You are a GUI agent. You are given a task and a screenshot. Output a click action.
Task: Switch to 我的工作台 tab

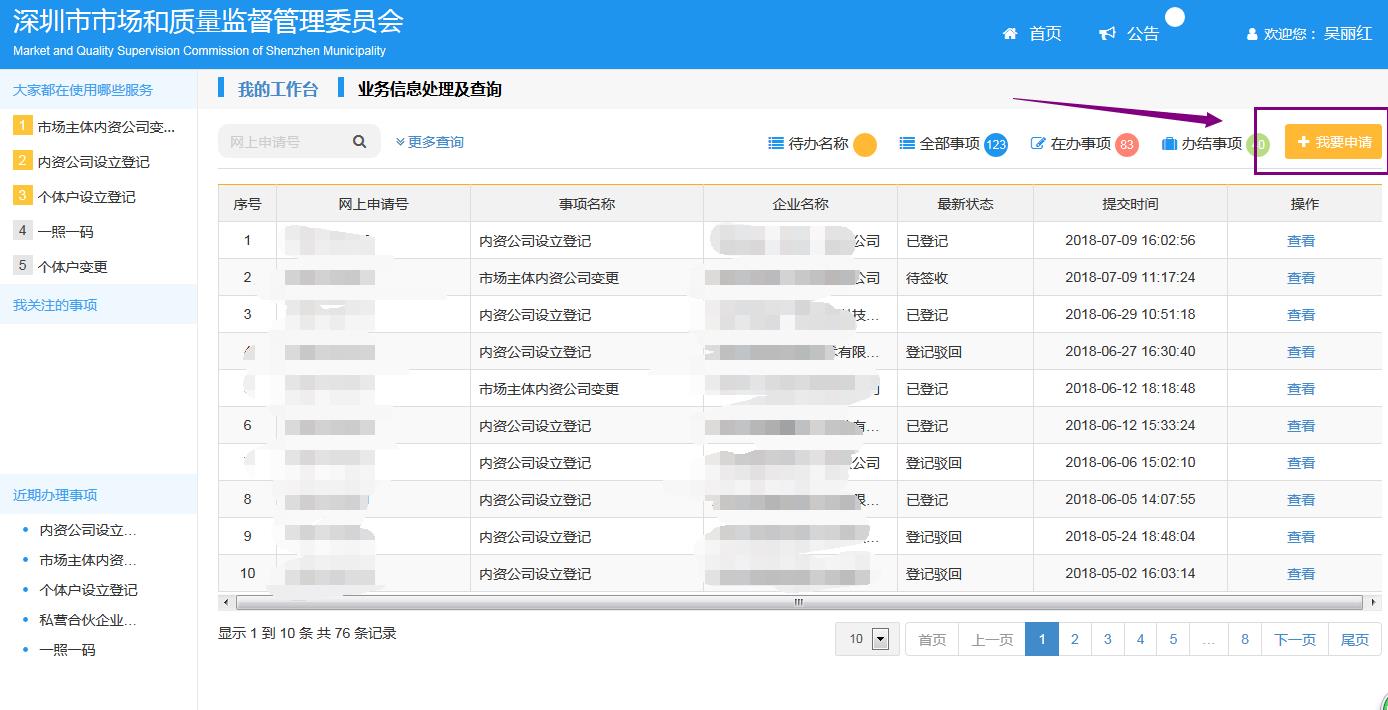[x=277, y=89]
